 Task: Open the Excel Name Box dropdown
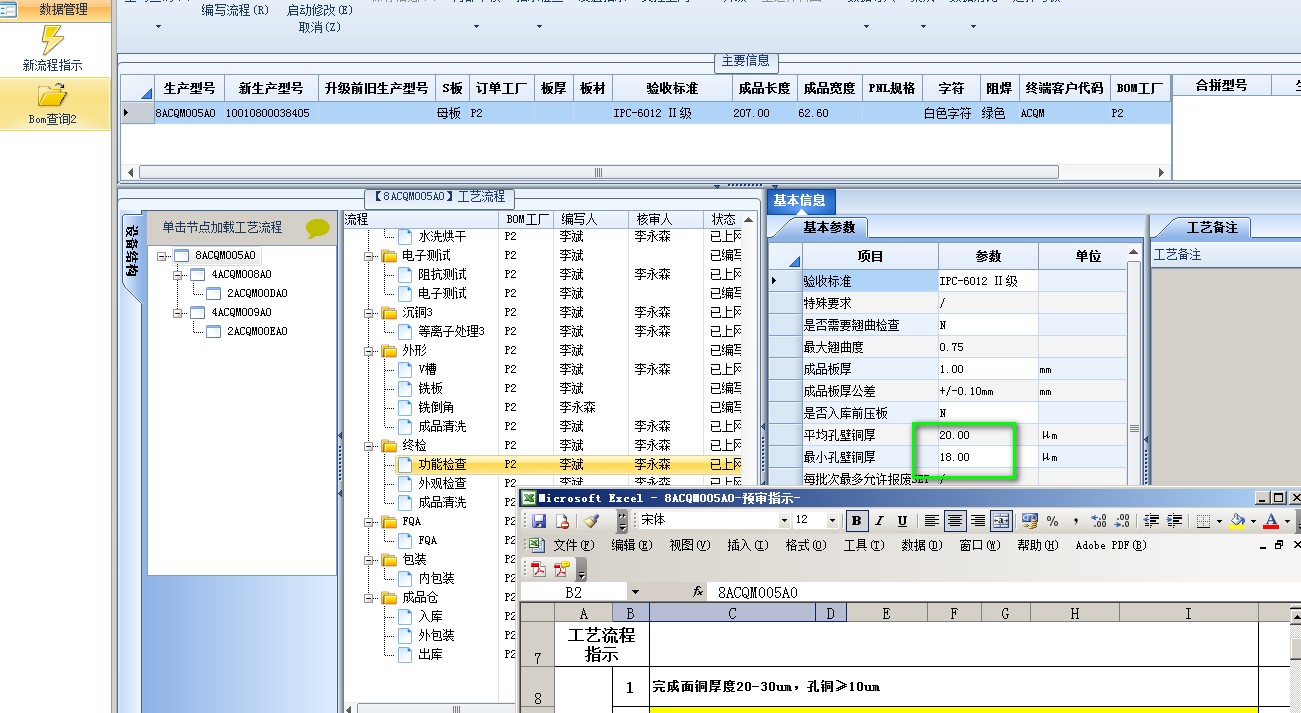[634, 592]
